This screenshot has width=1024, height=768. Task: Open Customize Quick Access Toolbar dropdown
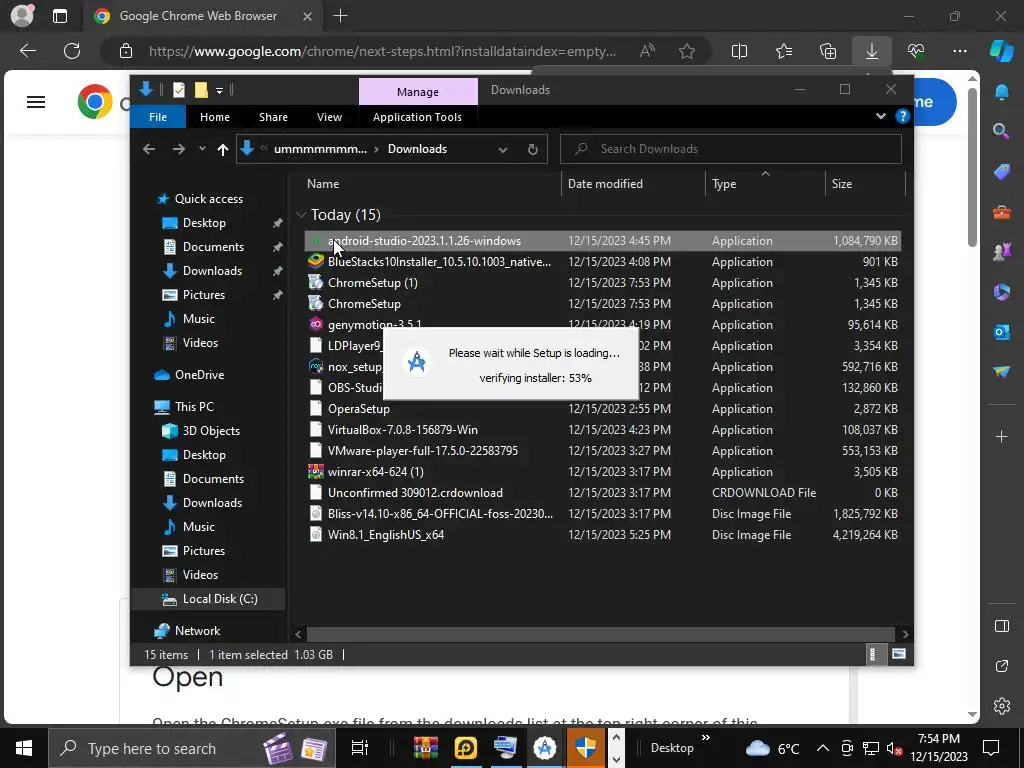click(x=219, y=90)
